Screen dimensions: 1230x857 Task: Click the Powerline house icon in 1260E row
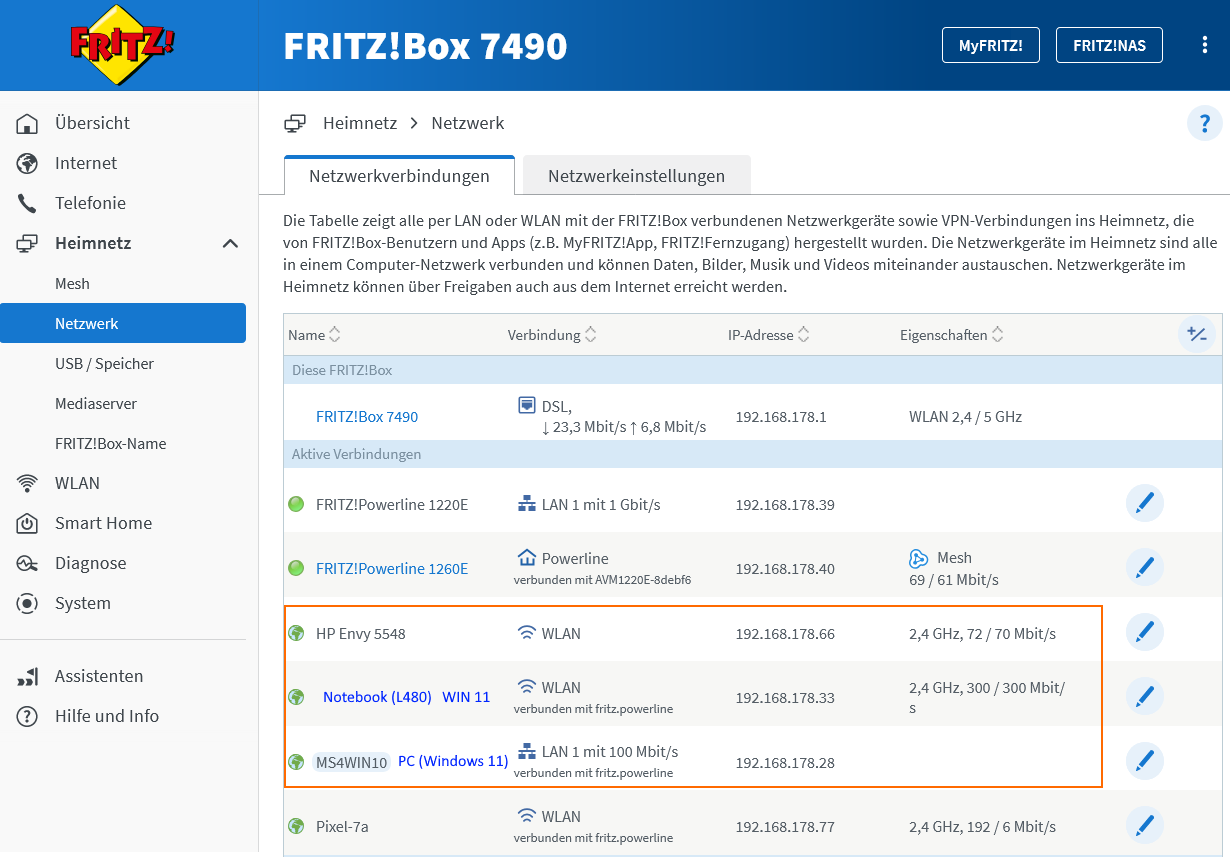point(527,557)
